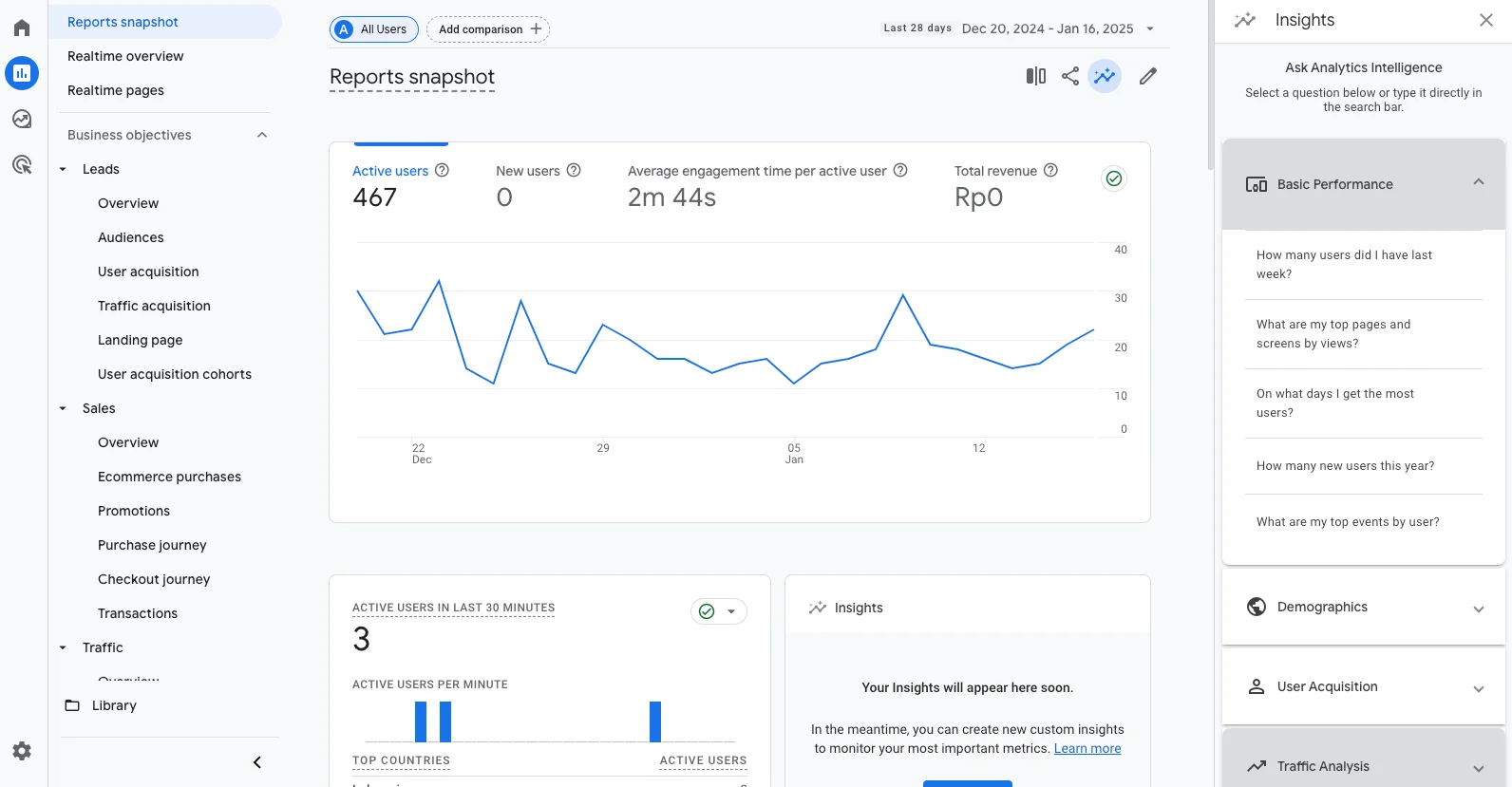Ask On what days I get most users
Screen dimensions: 1512x787
tap(1364, 403)
